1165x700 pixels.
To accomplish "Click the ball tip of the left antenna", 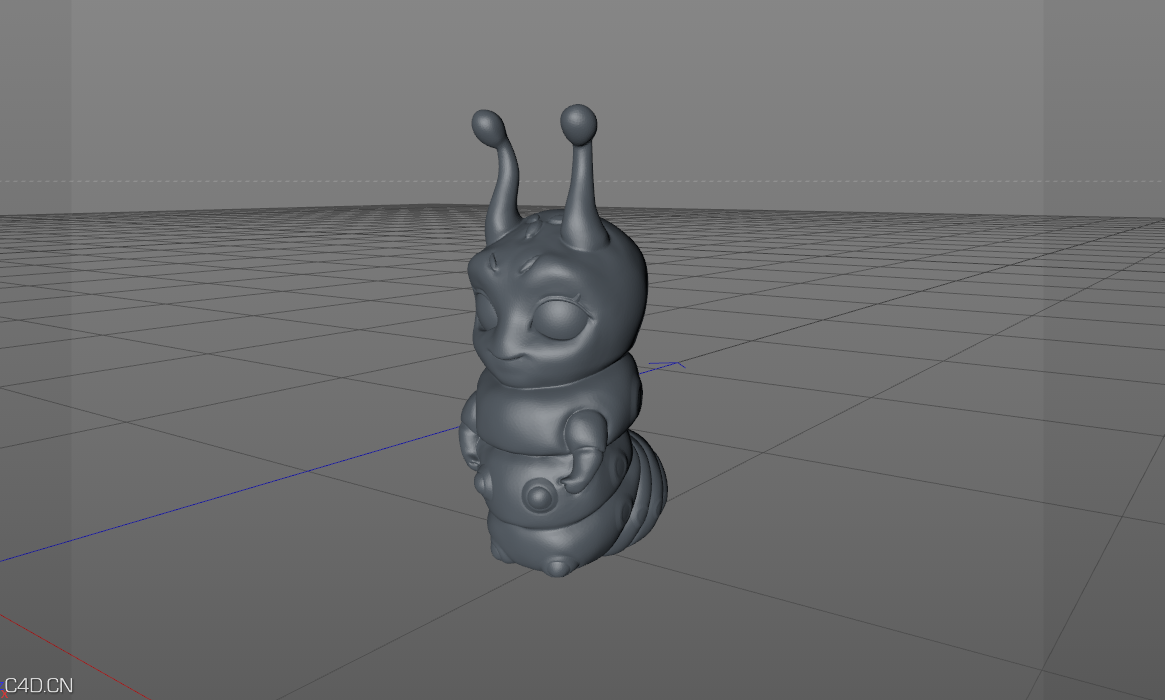I will tap(487, 126).
